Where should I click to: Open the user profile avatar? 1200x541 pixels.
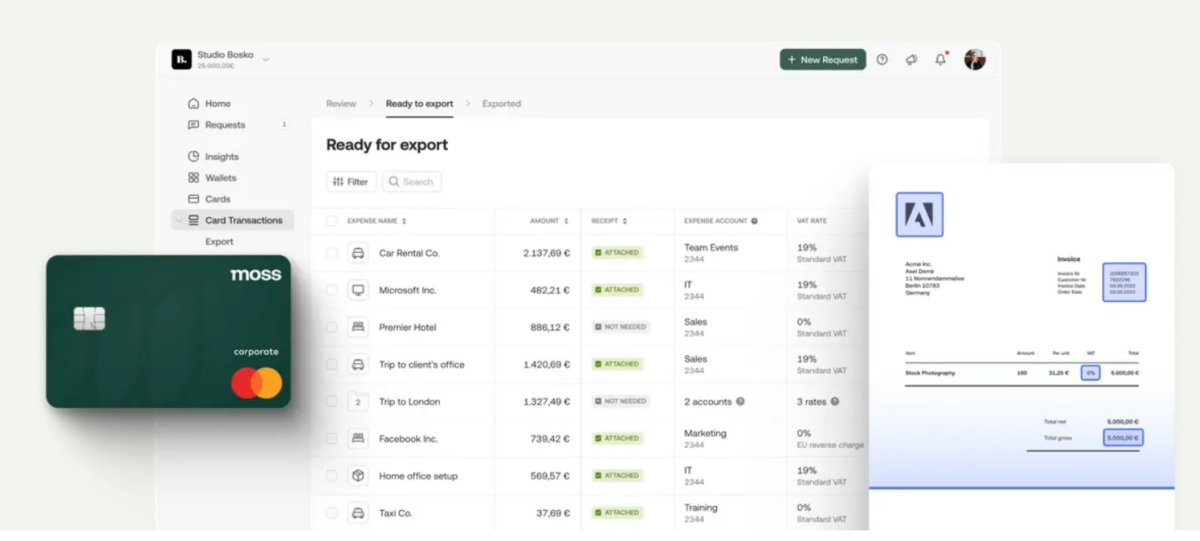pyautogui.click(x=975, y=60)
